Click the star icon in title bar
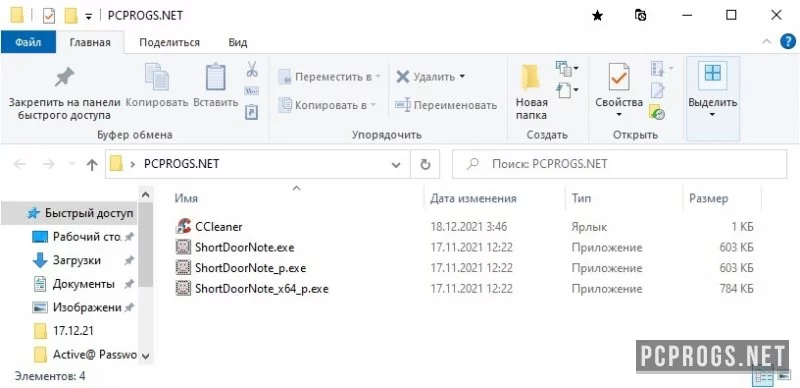 pyautogui.click(x=597, y=16)
